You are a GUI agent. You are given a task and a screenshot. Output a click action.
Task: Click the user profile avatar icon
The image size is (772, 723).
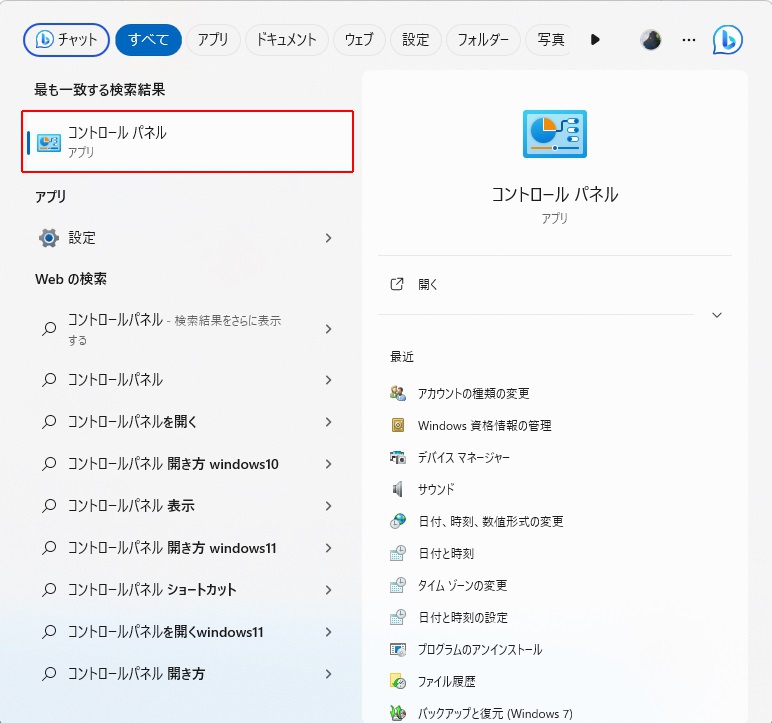651,40
